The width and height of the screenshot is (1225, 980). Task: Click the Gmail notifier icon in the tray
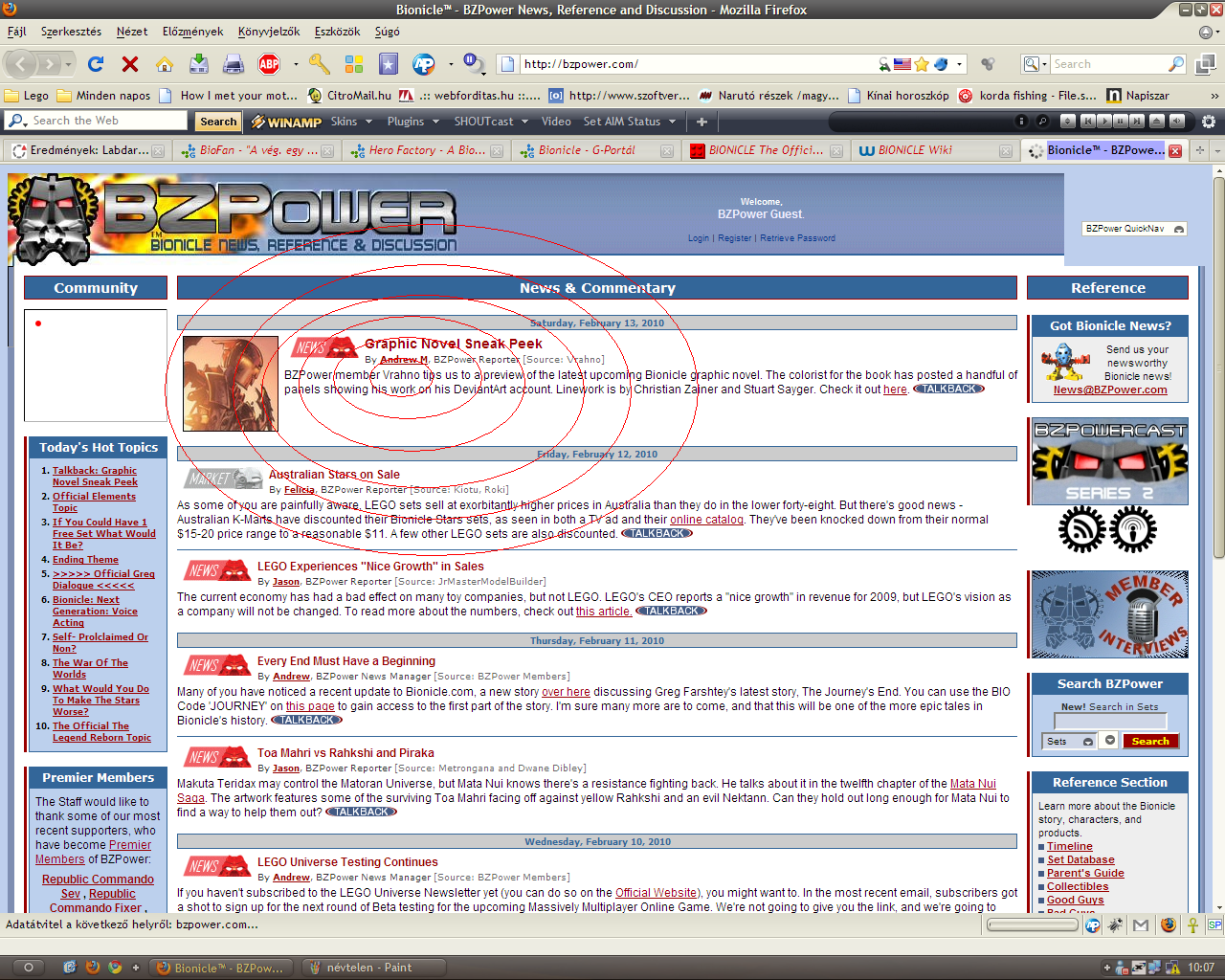pyautogui.click(x=1141, y=925)
